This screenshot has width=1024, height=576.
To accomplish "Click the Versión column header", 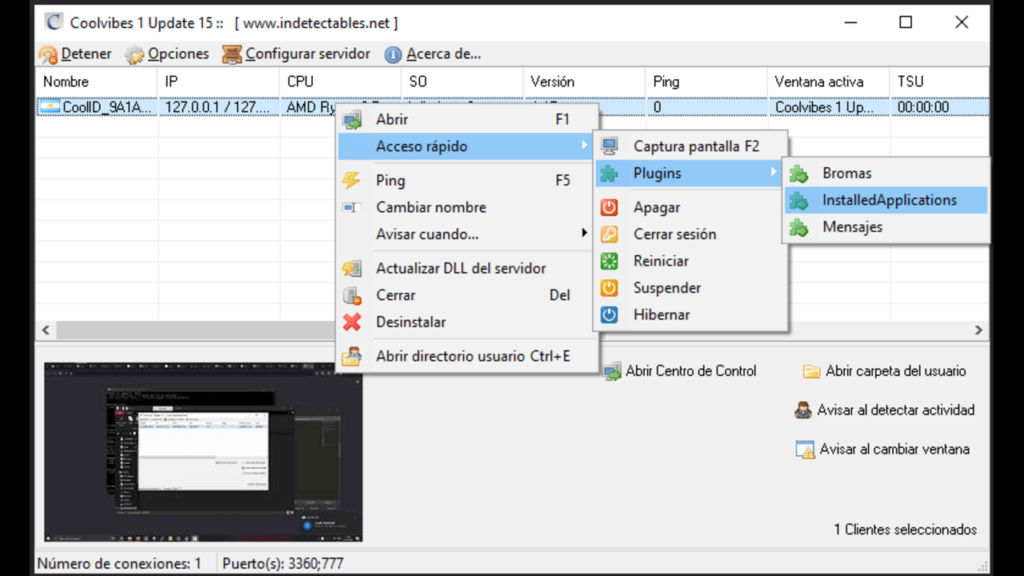I will click(x=584, y=82).
